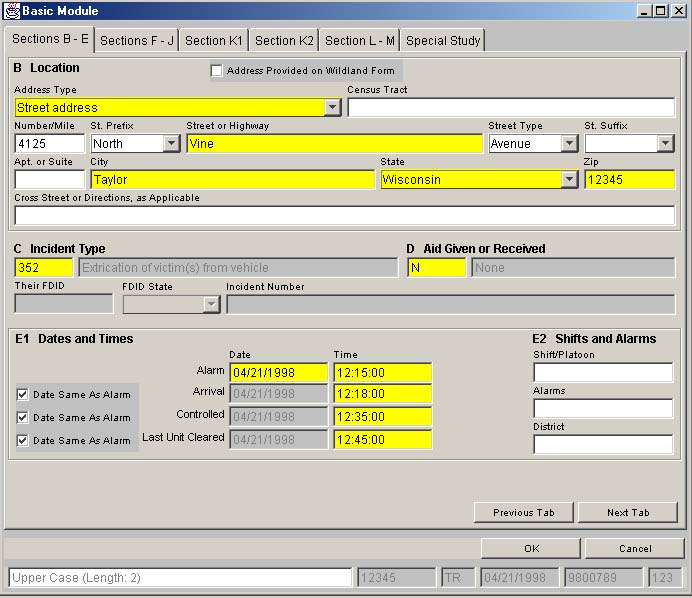
Task: Check Address Provided on Wildland Form
Action: point(216,71)
